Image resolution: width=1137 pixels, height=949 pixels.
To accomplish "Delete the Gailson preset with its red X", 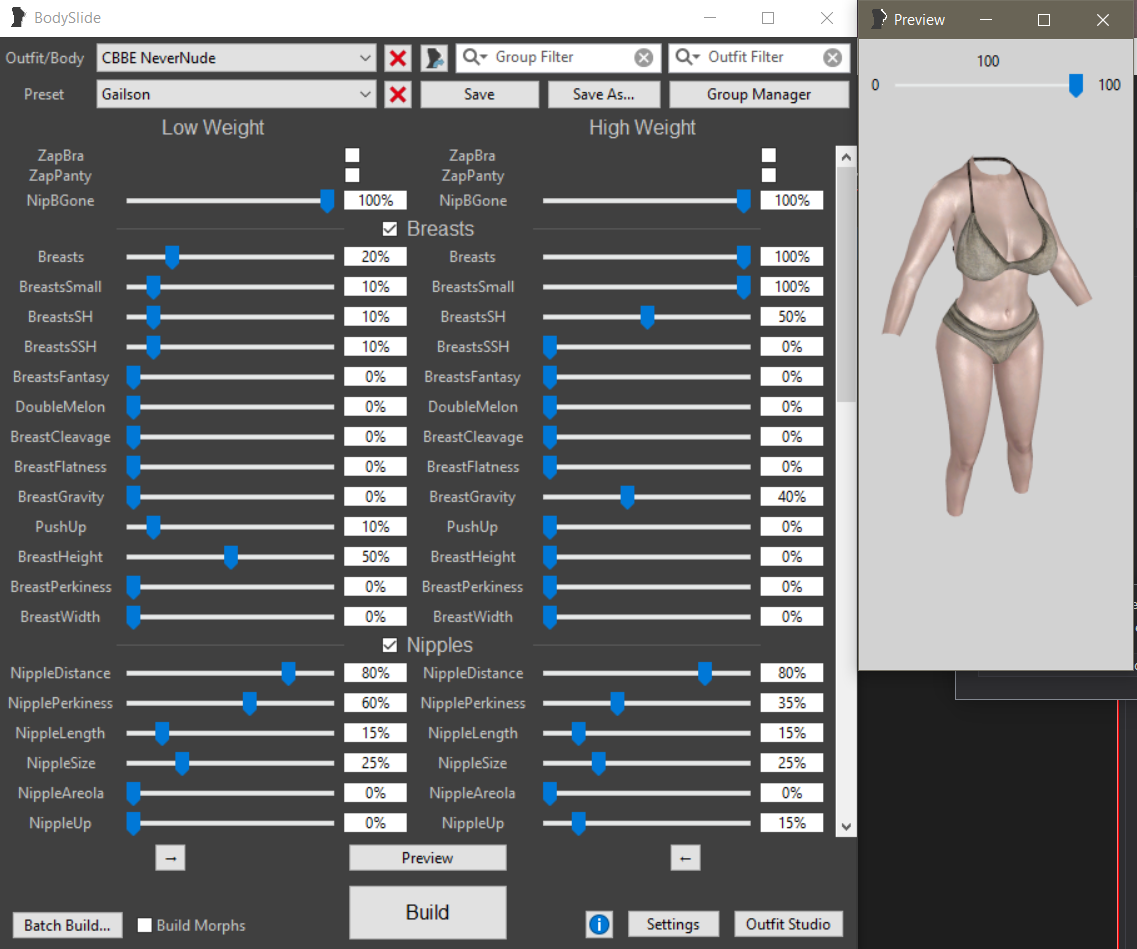I will coord(397,94).
